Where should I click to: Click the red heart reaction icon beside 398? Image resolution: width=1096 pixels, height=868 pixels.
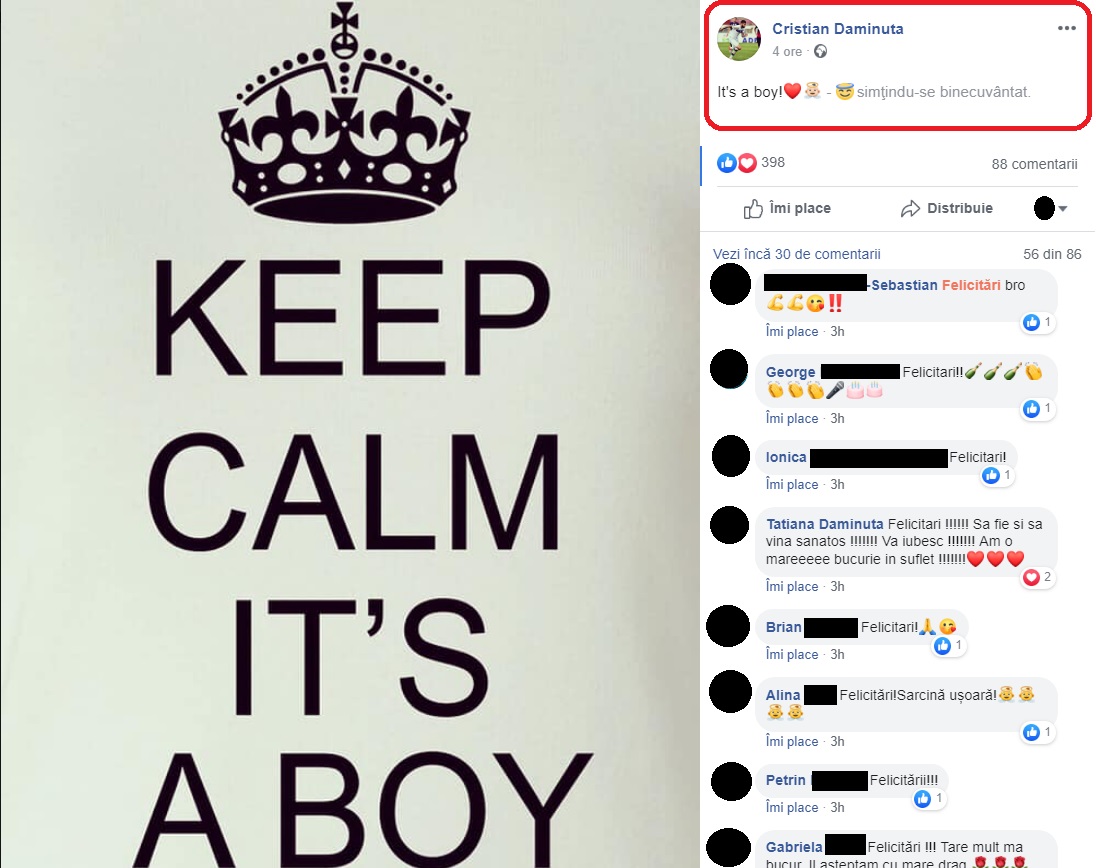[747, 163]
